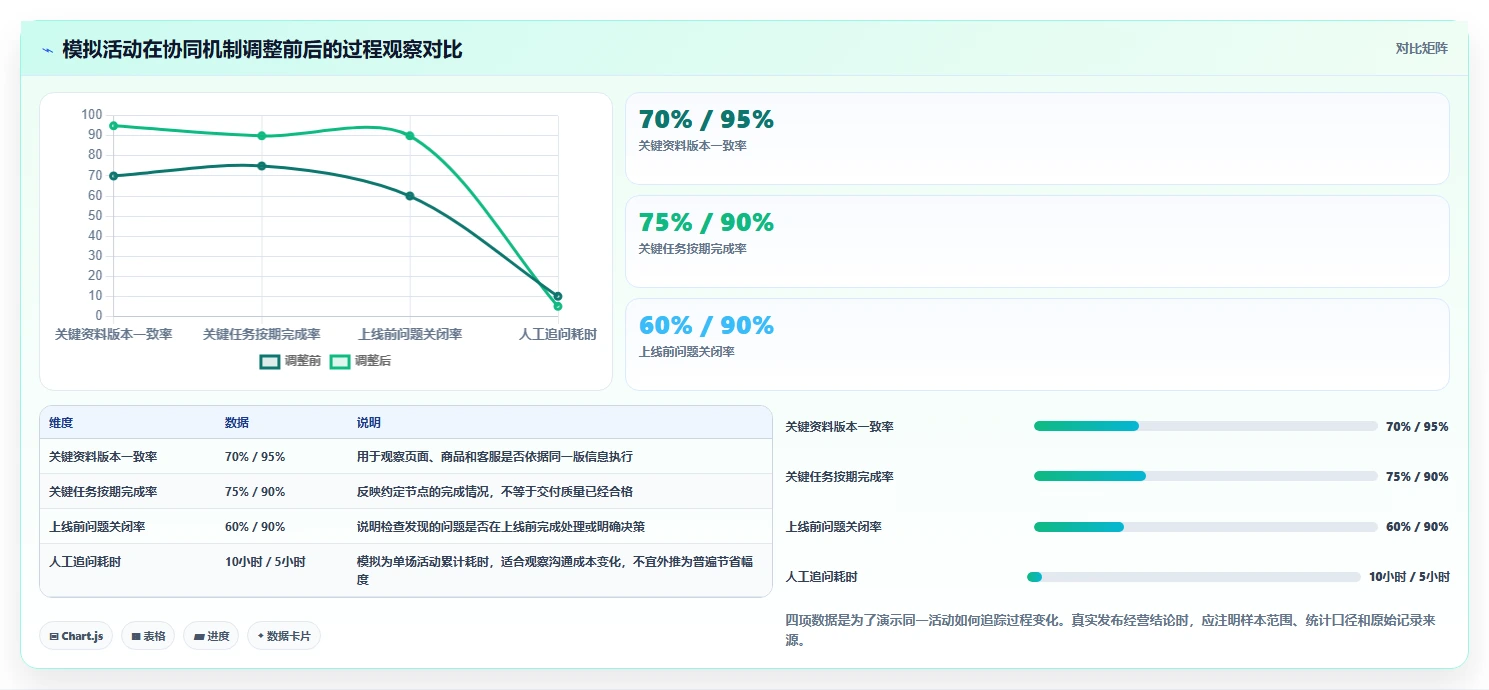1489x690 pixels.
Task: Click the 数据 table column header
Action: 237,423
